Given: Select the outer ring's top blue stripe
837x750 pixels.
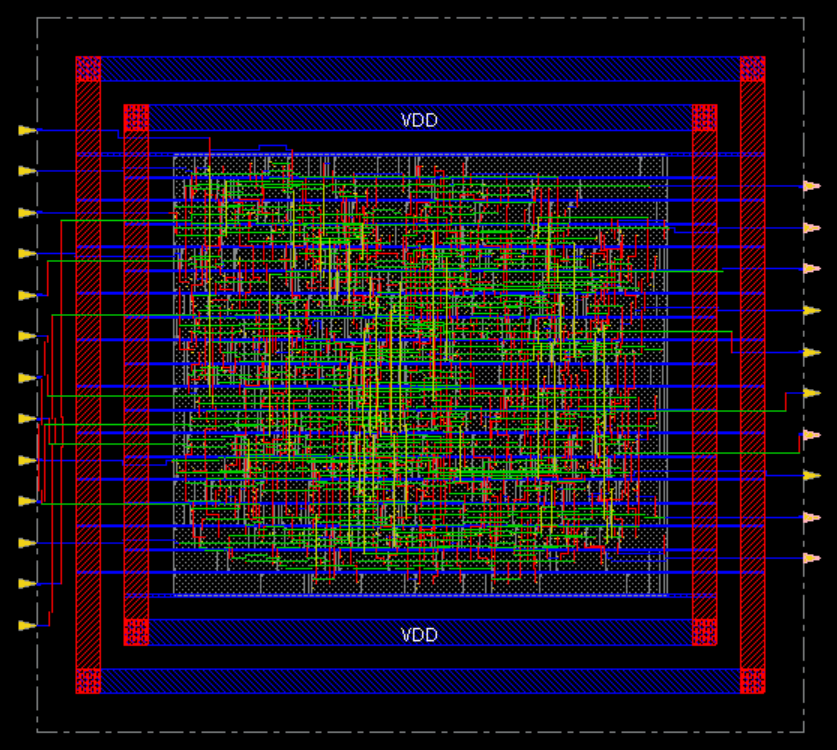Looking at the screenshot, I should tap(420, 69).
